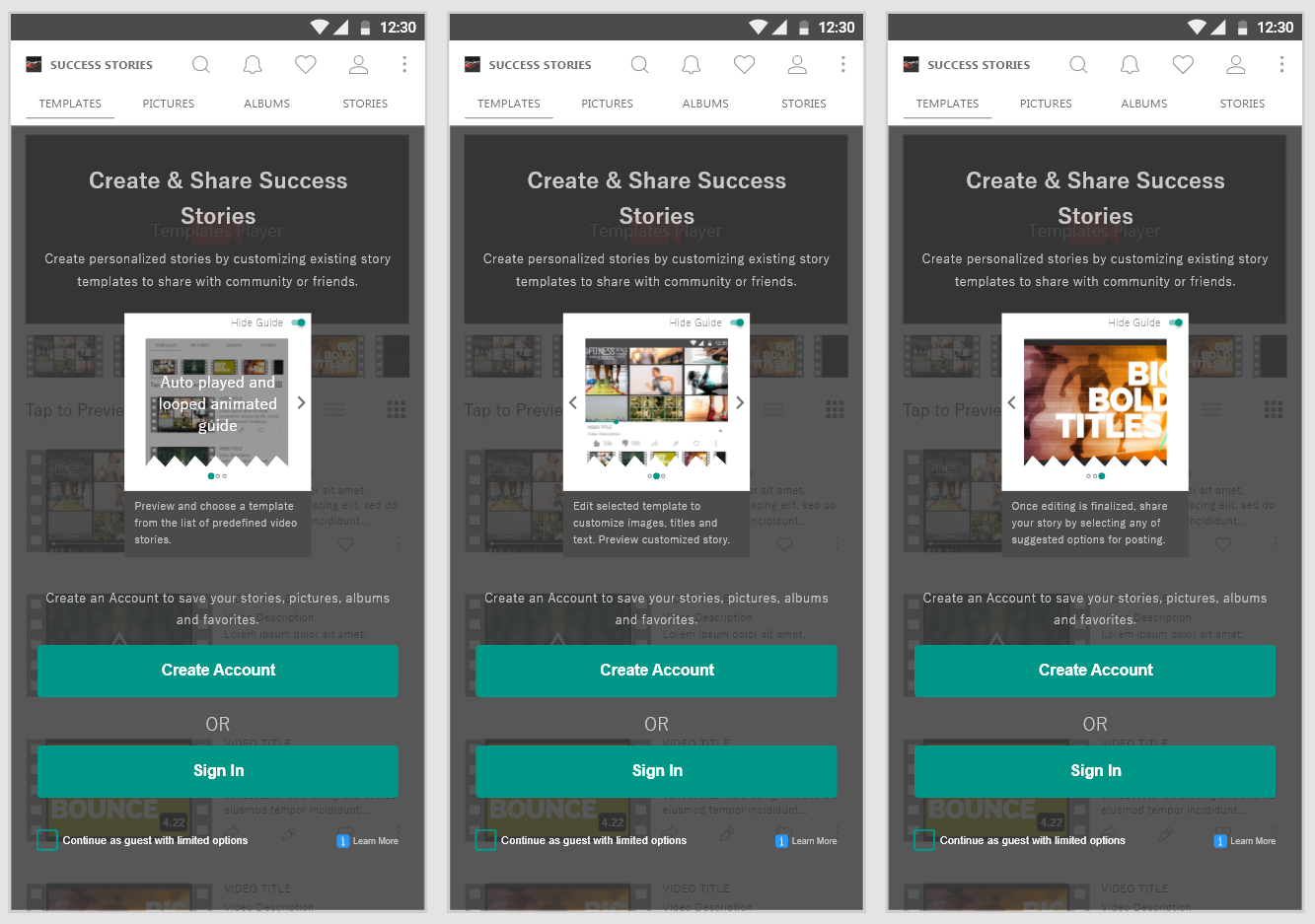Check 'Continue as guest' box on second phone

pos(485,840)
